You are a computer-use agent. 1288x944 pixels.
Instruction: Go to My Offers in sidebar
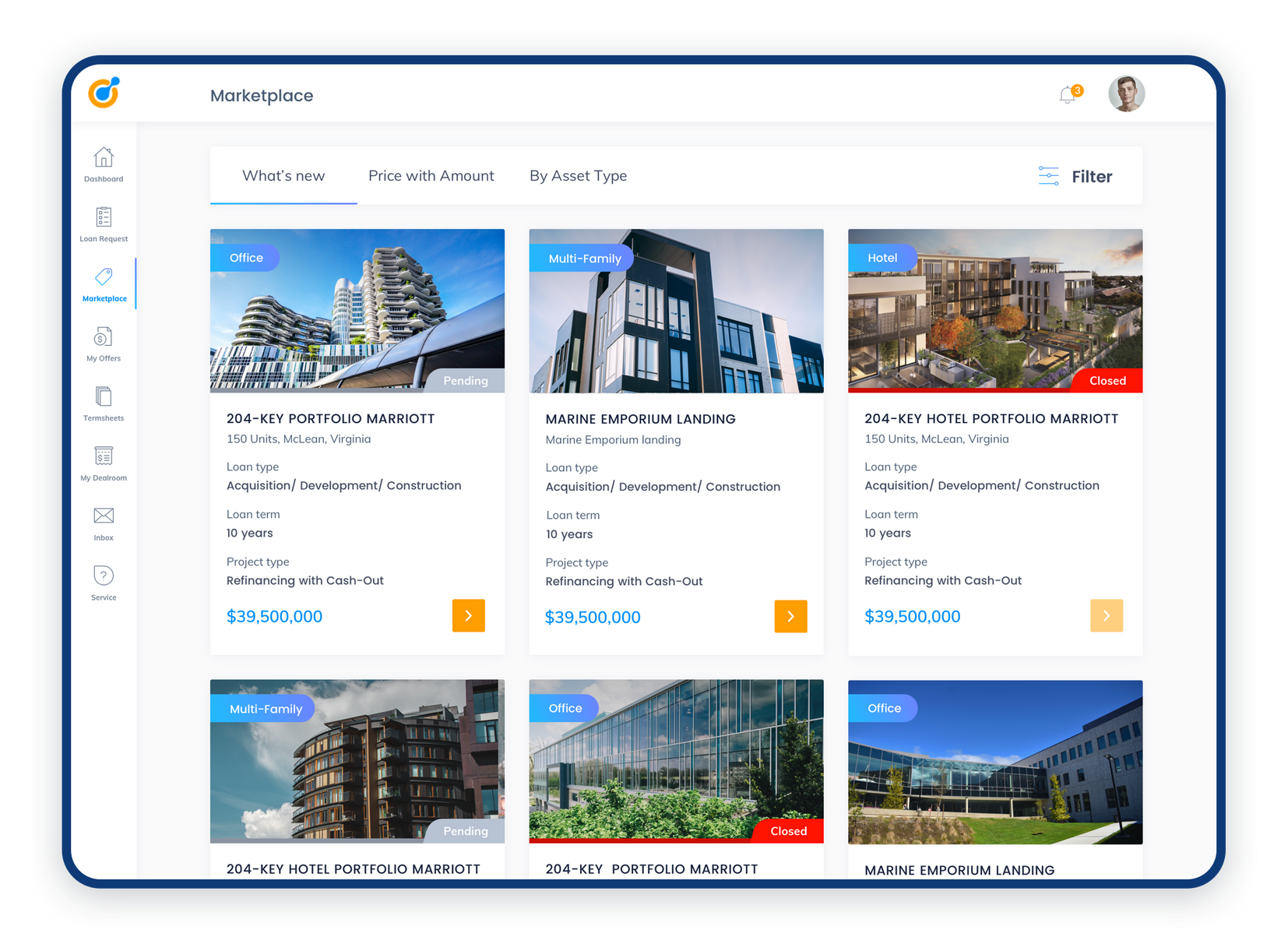pos(104,338)
